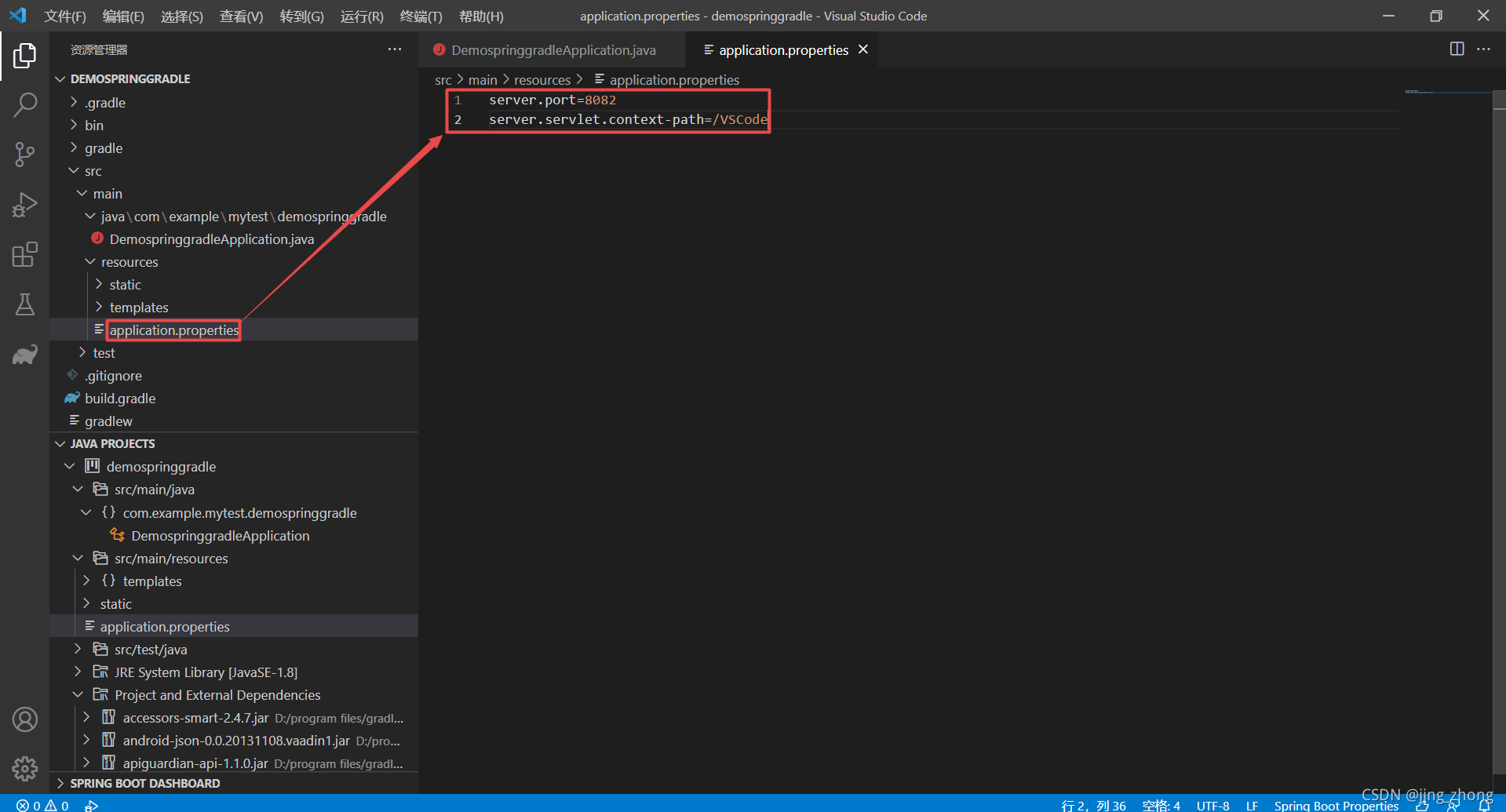Open editor more actions menu
Viewport: 1506px width, 812px height.
1483,49
